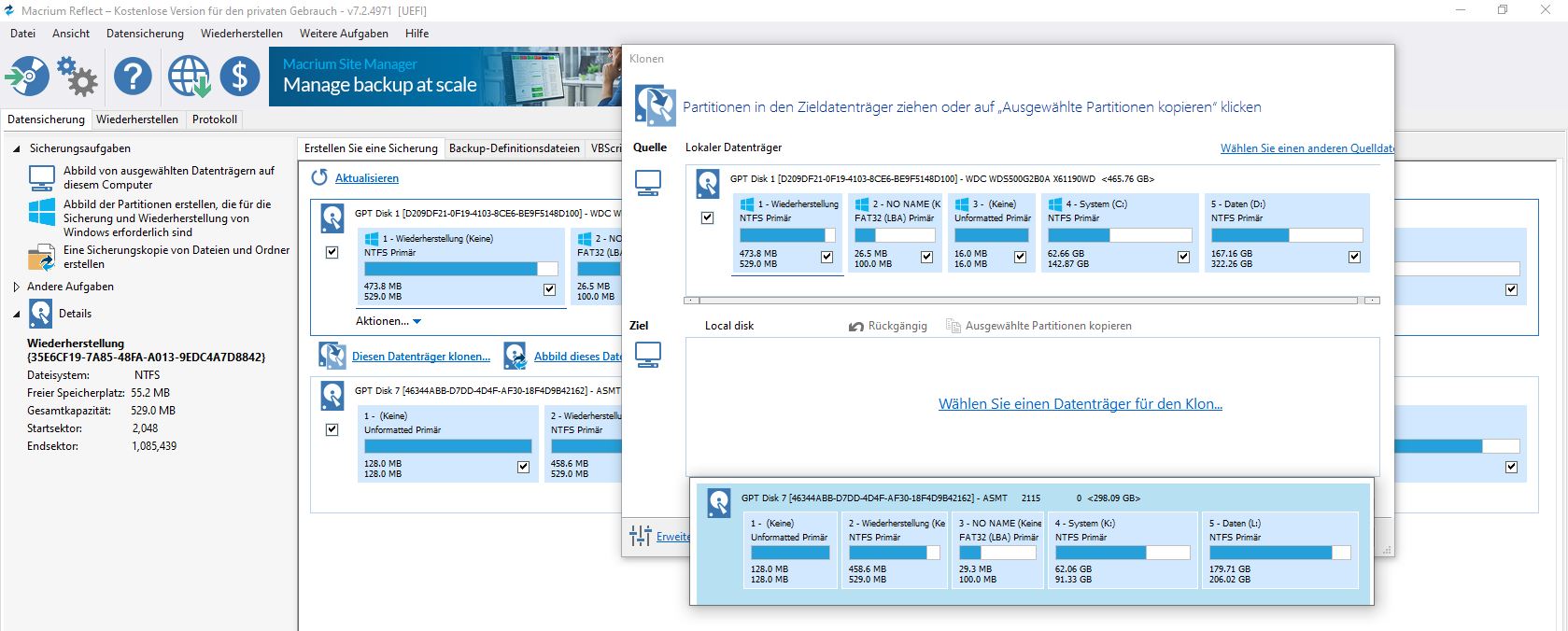Click GPT Disk 1 drive icon in Klonen dialog
Viewport: 1568px width, 631px height.
click(x=708, y=184)
